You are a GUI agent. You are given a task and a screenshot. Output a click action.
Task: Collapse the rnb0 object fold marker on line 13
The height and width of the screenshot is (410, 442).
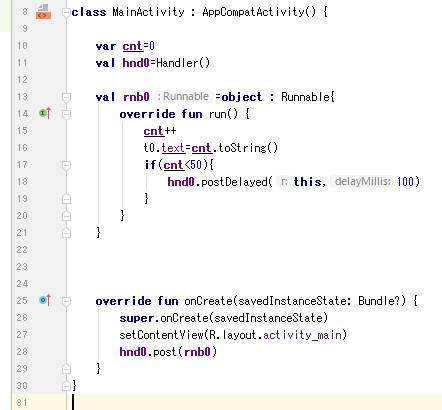pos(66,97)
